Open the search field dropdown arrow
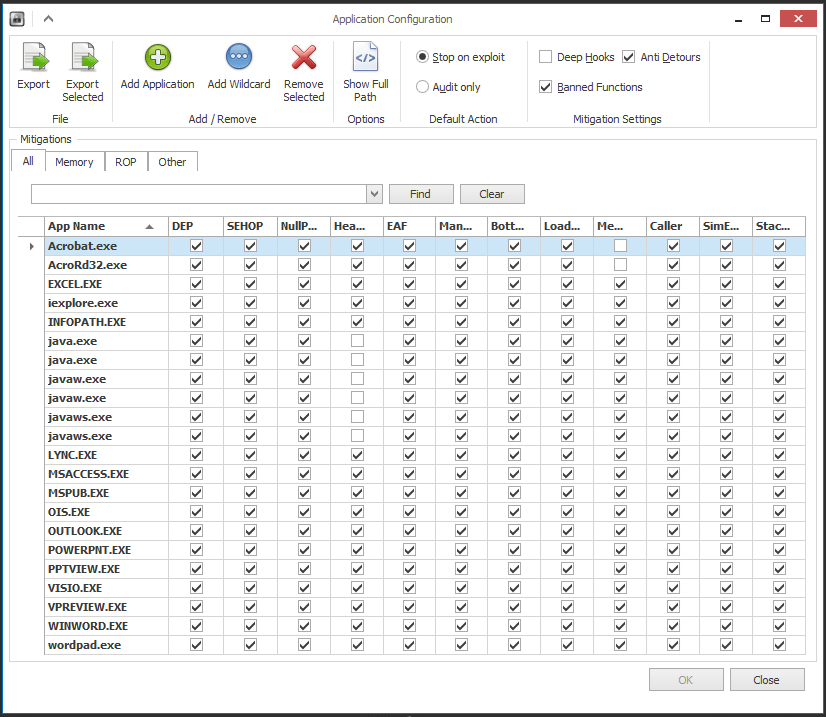 pos(374,194)
